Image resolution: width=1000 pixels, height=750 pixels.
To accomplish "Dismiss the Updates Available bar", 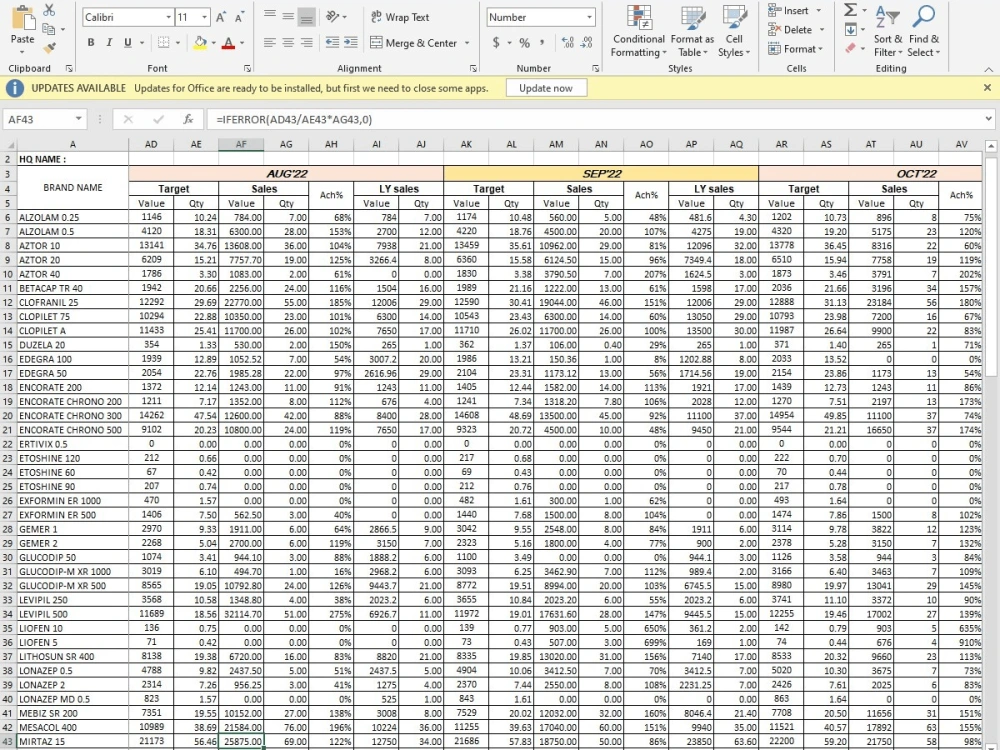I will [x=987, y=88].
